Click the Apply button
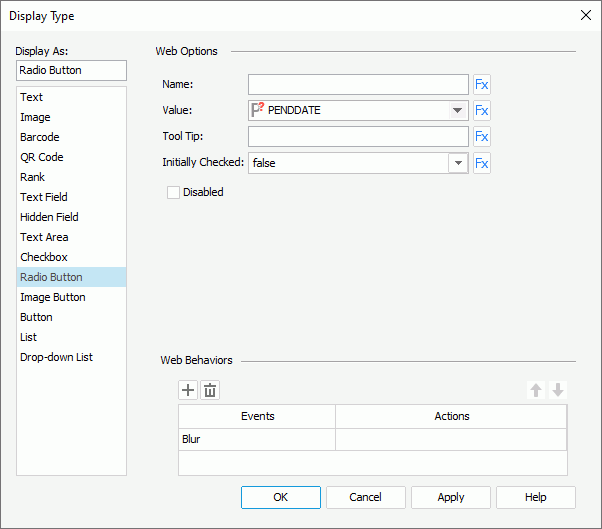The width and height of the screenshot is (602, 529). click(450, 497)
